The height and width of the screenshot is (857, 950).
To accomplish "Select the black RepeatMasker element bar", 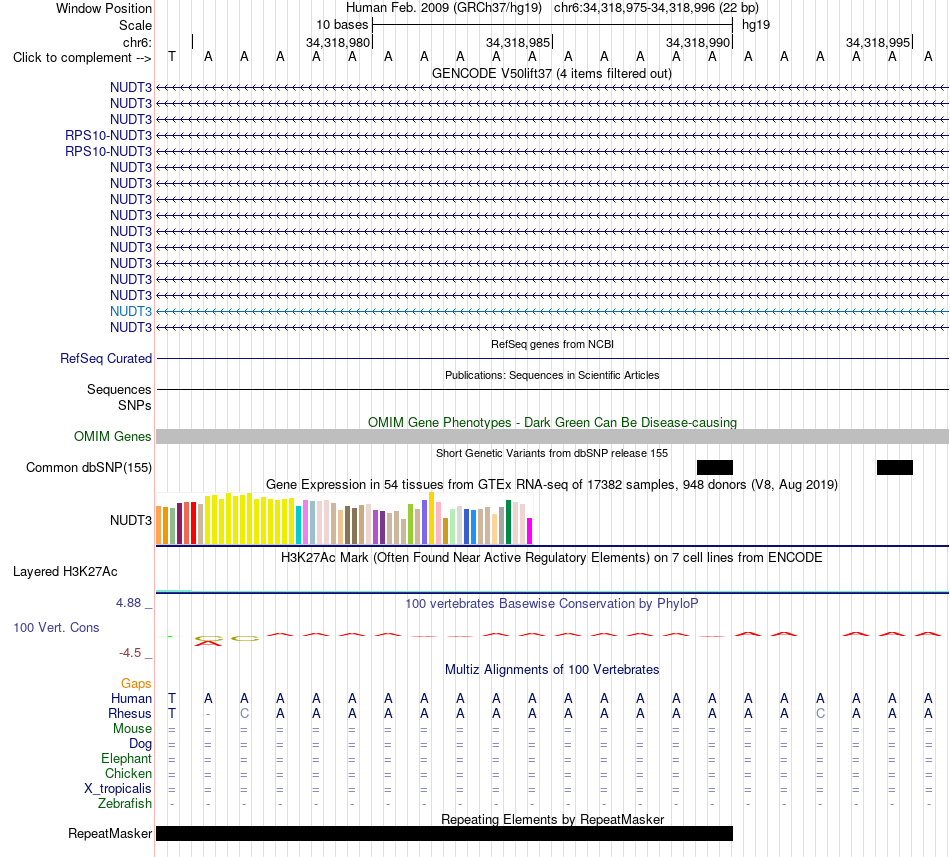I will [x=444, y=833].
